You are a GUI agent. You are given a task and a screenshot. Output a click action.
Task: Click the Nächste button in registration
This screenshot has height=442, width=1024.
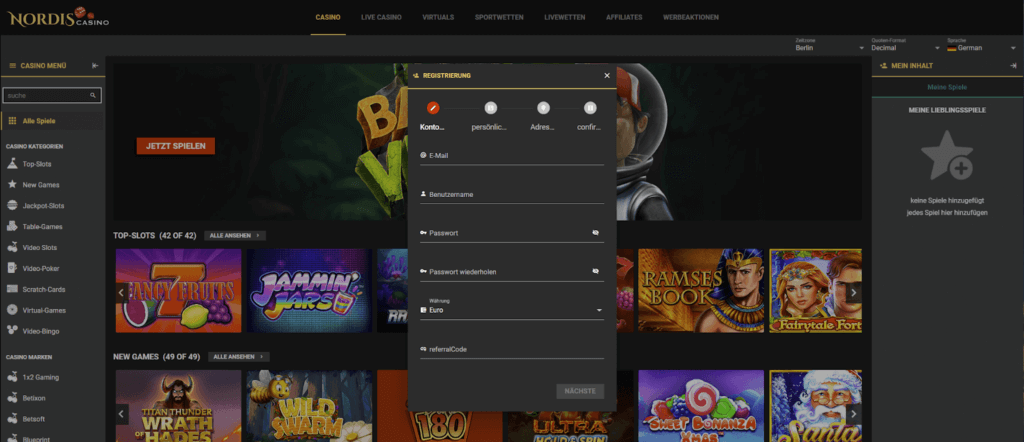(580, 391)
